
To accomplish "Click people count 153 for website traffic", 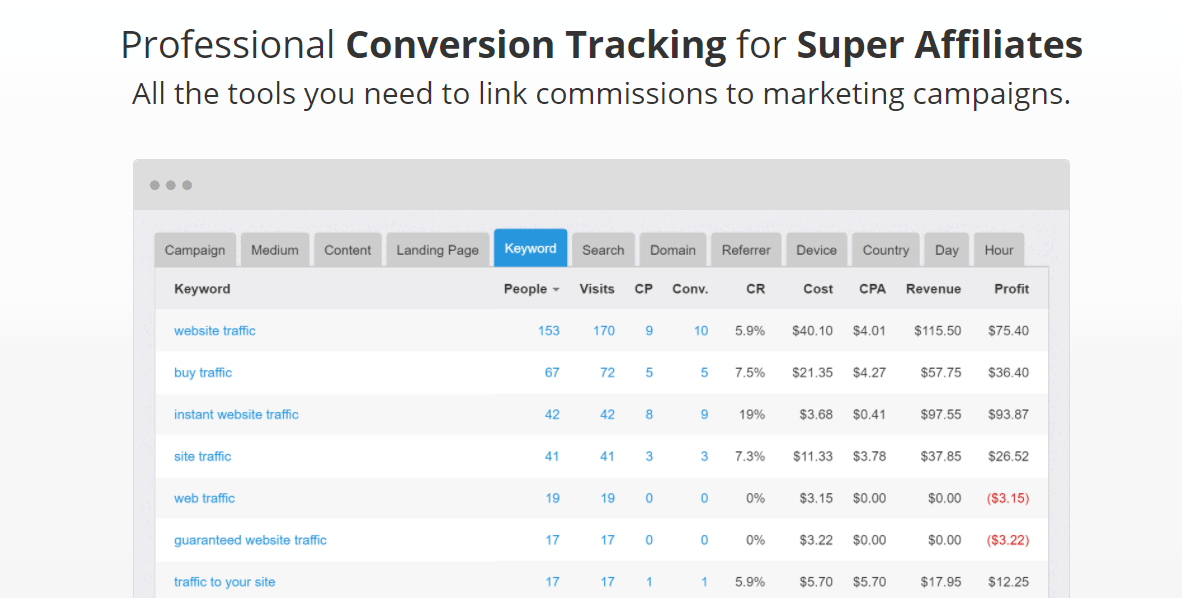I will click(548, 331).
